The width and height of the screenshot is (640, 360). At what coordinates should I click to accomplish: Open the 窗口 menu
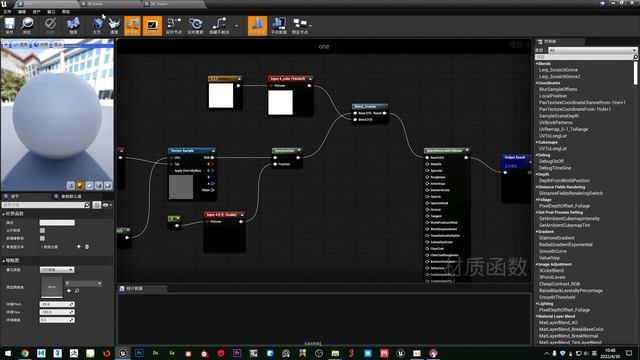pyautogui.click(x=51, y=12)
